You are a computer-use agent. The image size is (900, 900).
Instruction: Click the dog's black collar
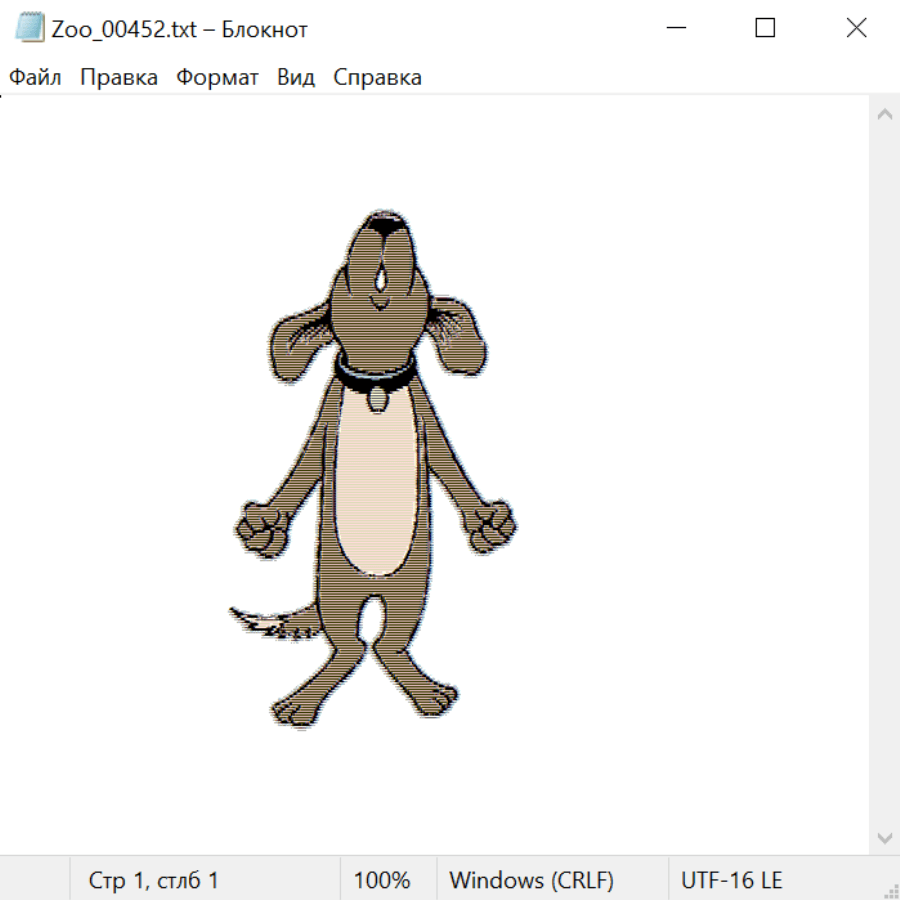coord(375,373)
